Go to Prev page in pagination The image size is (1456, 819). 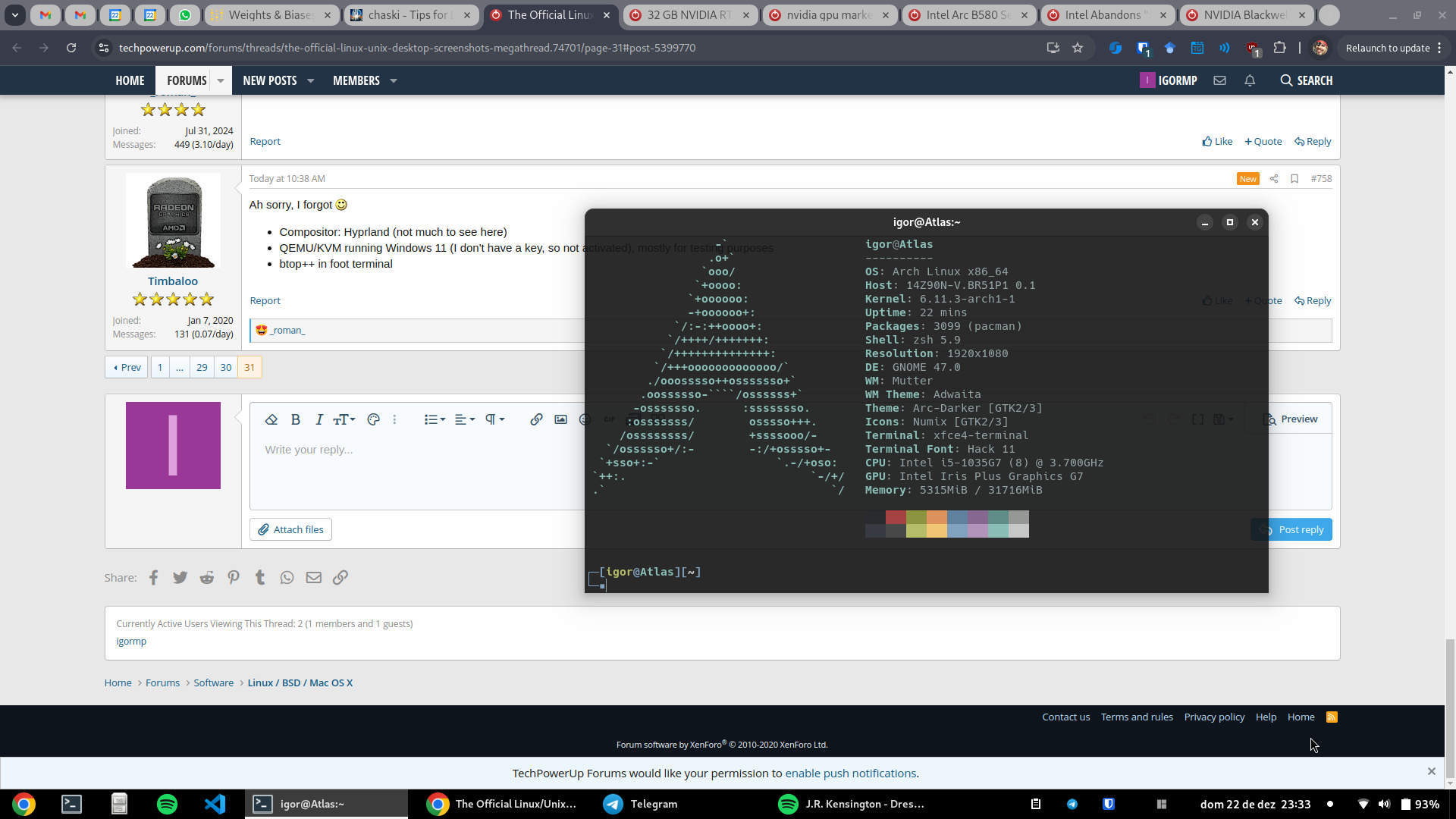(x=127, y=367)
